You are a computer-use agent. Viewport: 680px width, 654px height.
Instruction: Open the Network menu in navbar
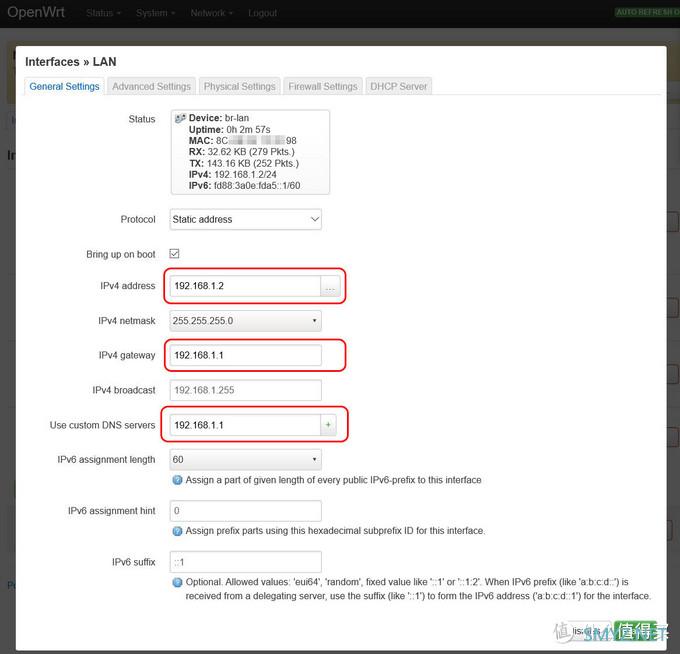(212, 13)
